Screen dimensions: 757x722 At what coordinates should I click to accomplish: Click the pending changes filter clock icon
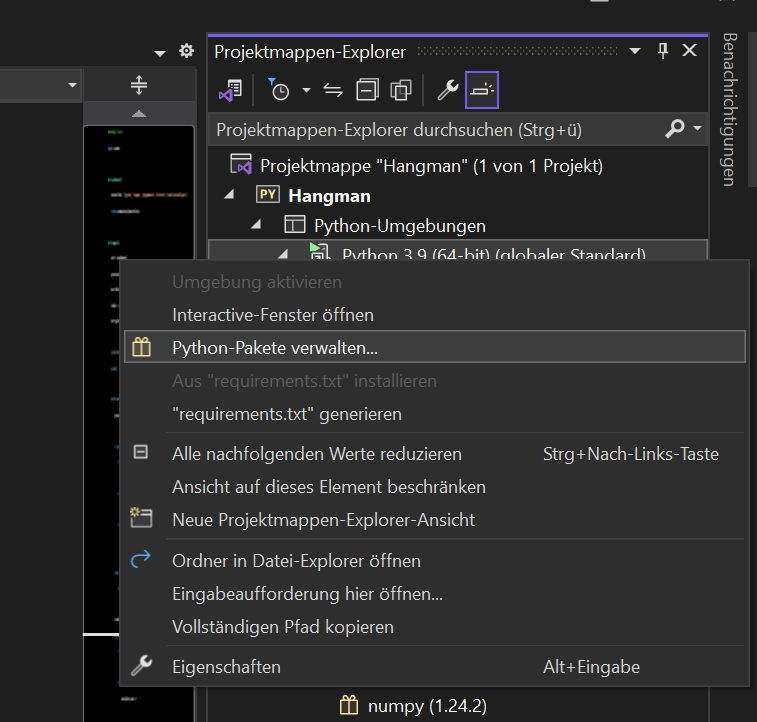coord(280,90)
